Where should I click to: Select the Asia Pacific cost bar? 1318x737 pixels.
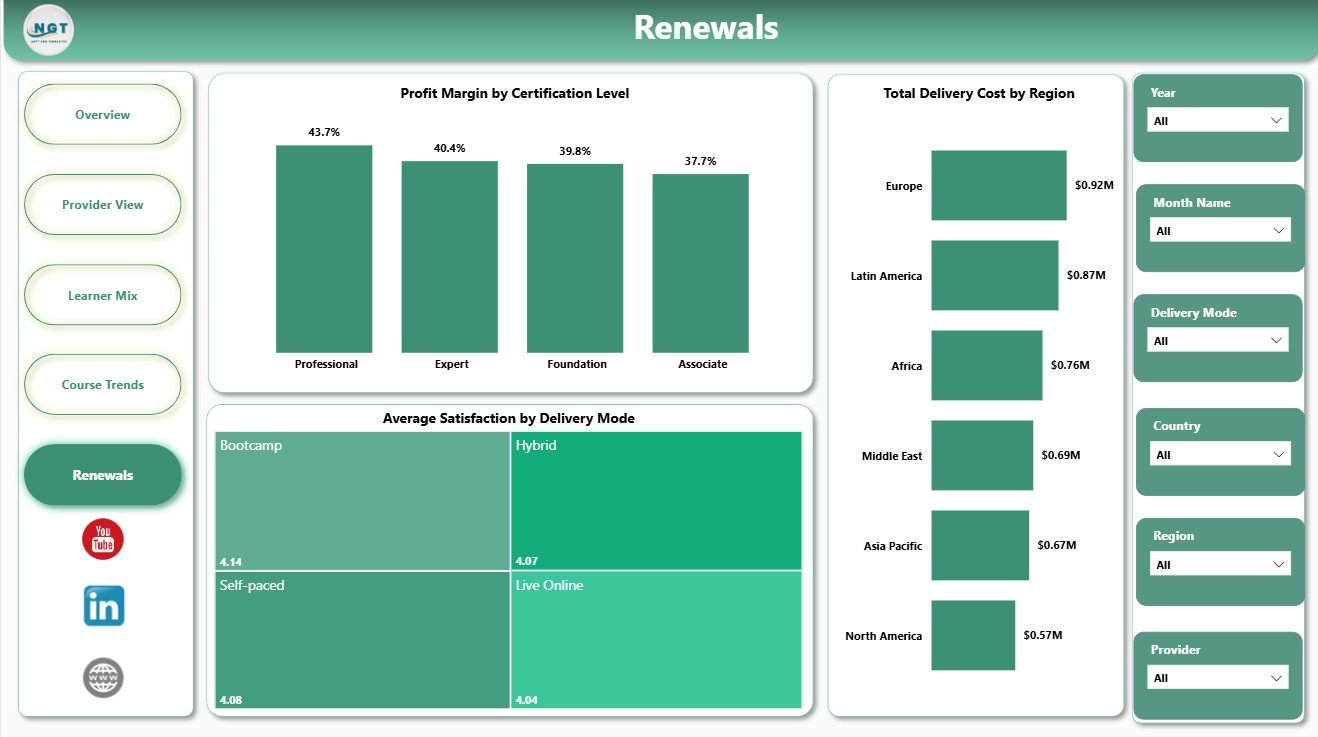click(980, 545)
